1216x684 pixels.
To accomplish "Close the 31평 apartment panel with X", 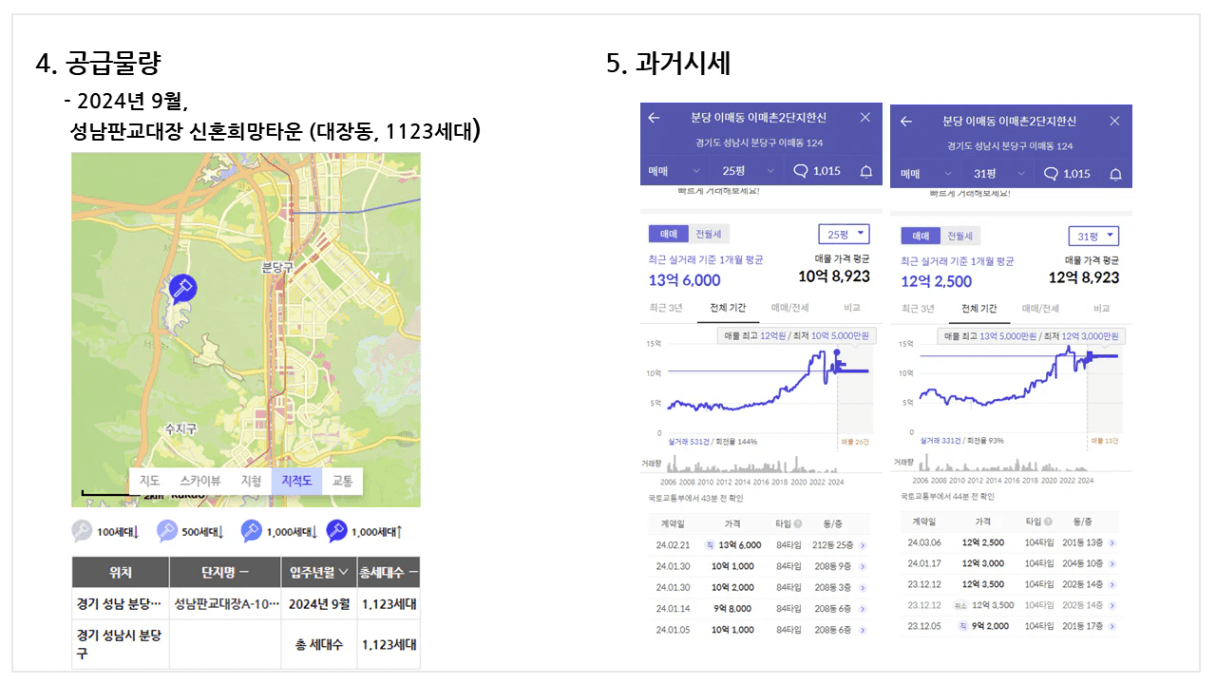I will pyautogui.click(x=1114, y=121).
